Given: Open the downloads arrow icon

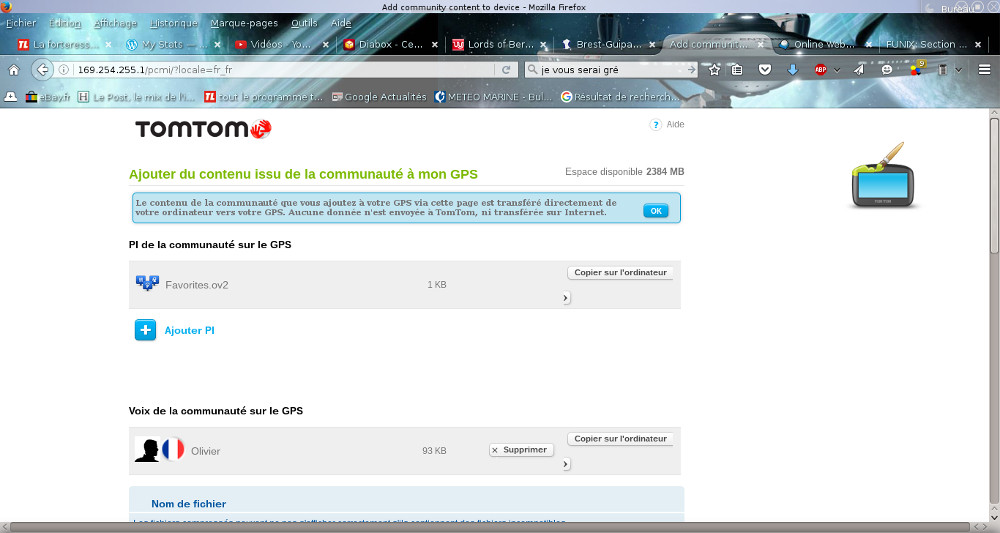Looking at the screenshot, I should (x=793, y=69).
